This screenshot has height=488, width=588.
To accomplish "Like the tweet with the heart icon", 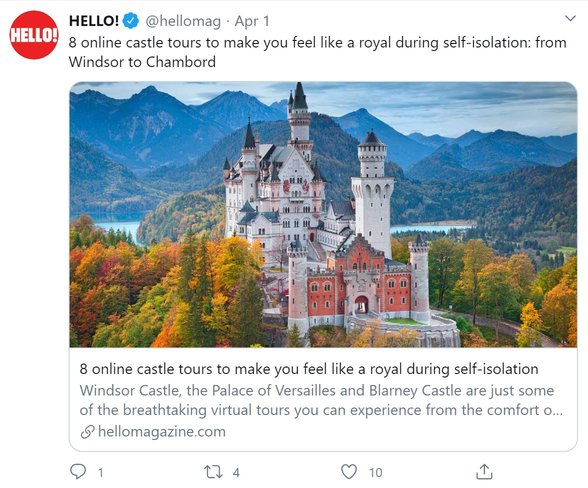I will (x=349, y=471).
